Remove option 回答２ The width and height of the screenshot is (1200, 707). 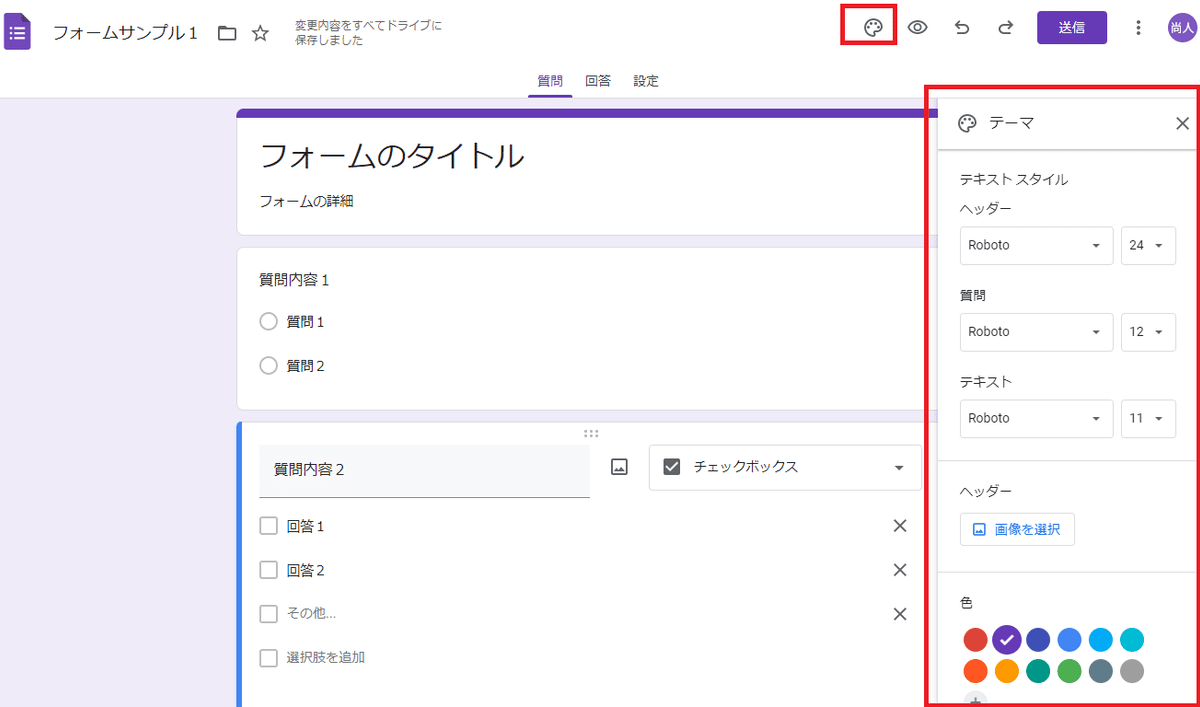[x=900, y=570]
